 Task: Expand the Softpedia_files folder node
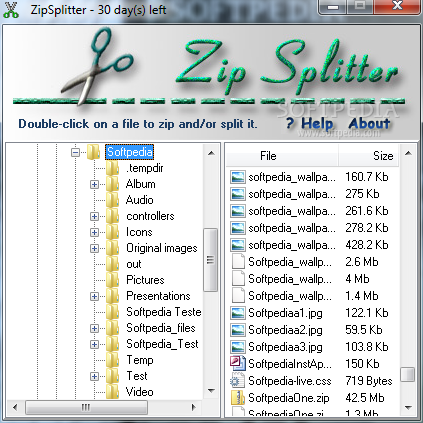point(94,328)
